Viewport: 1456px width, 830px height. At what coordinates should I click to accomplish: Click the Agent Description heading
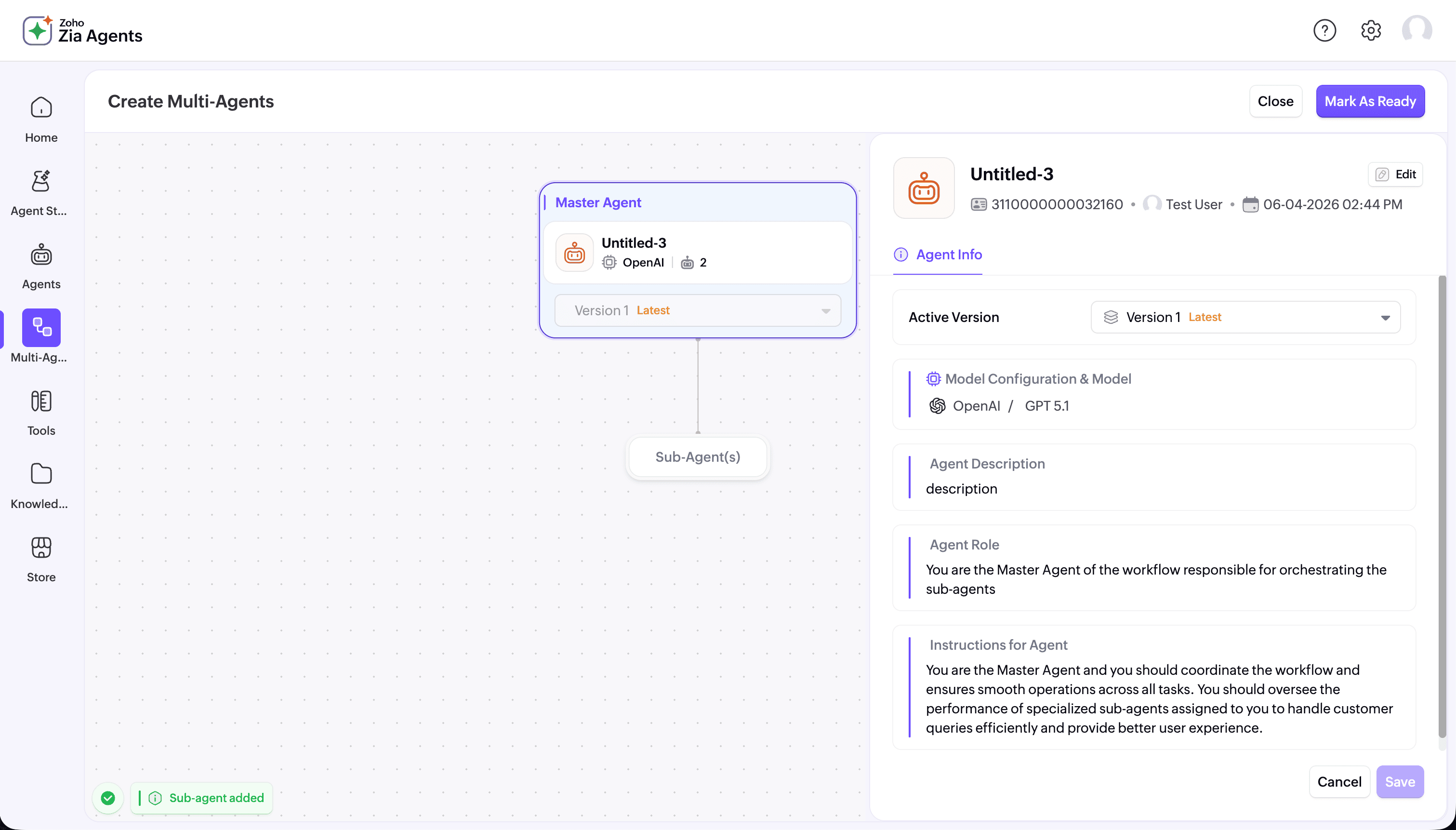[x=987, y=464]
